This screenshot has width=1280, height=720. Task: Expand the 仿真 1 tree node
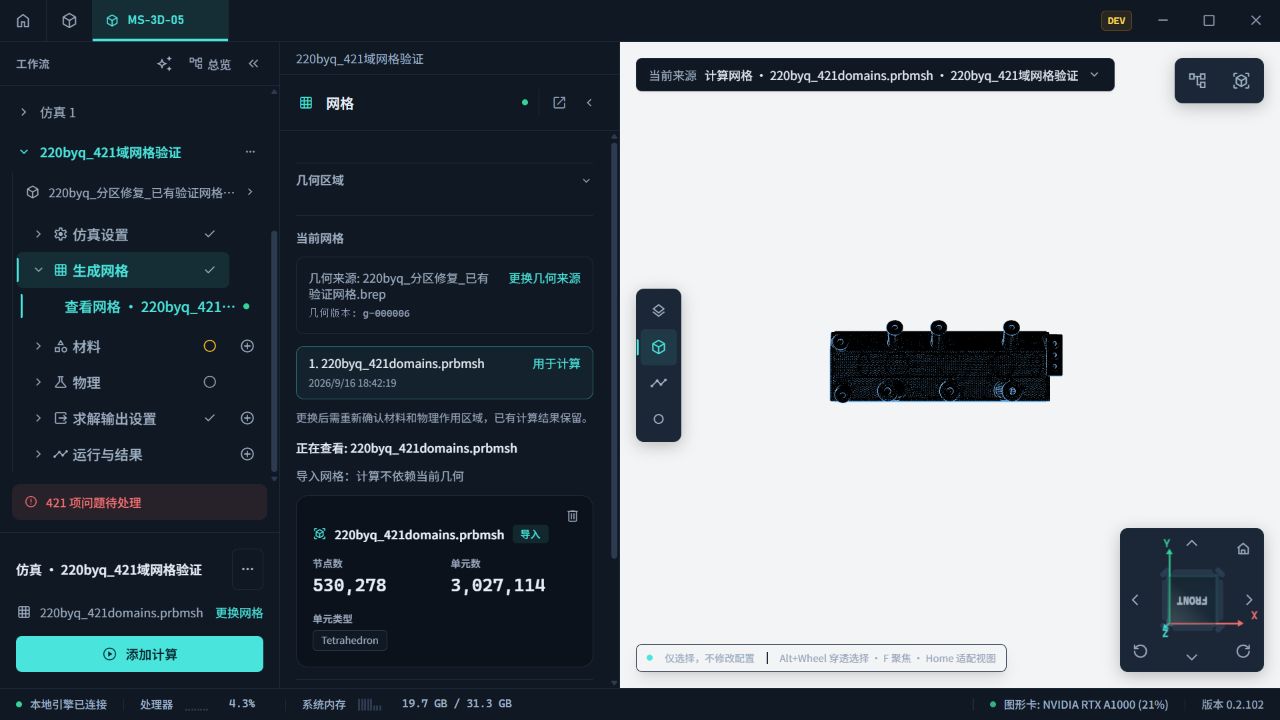[23, 112]
